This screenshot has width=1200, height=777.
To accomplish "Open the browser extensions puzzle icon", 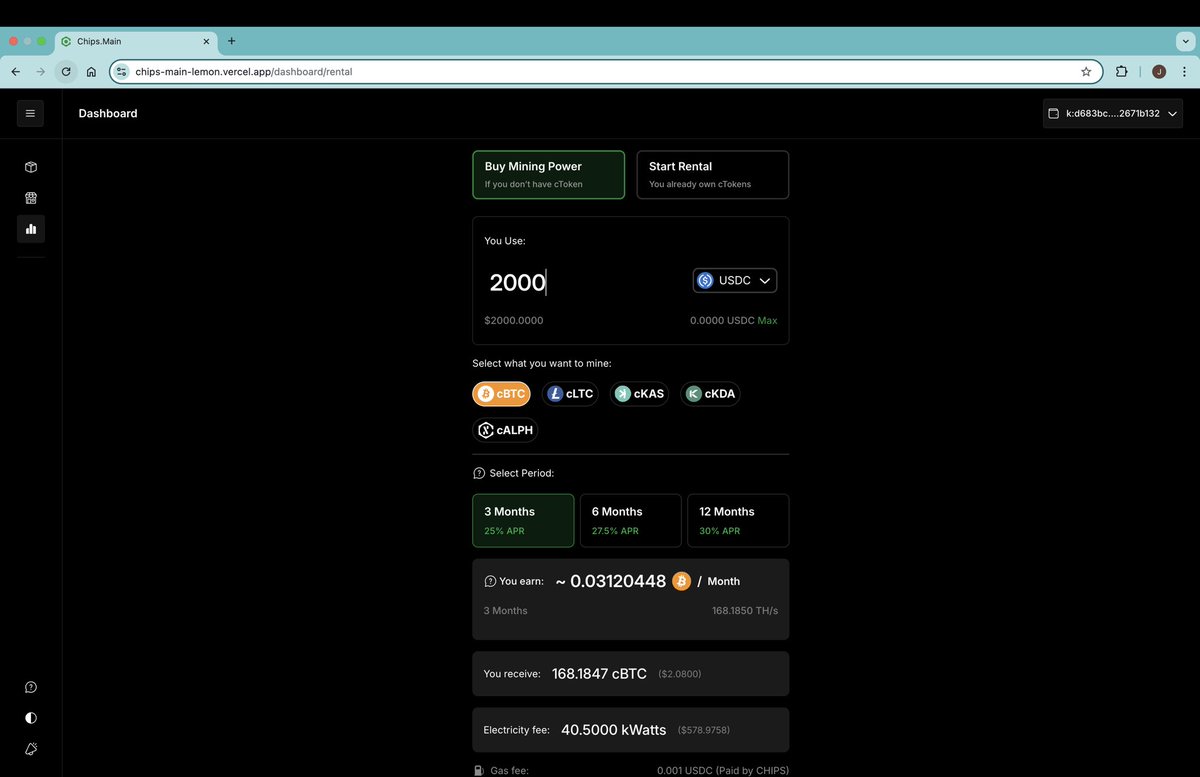I will (1121, 72).
